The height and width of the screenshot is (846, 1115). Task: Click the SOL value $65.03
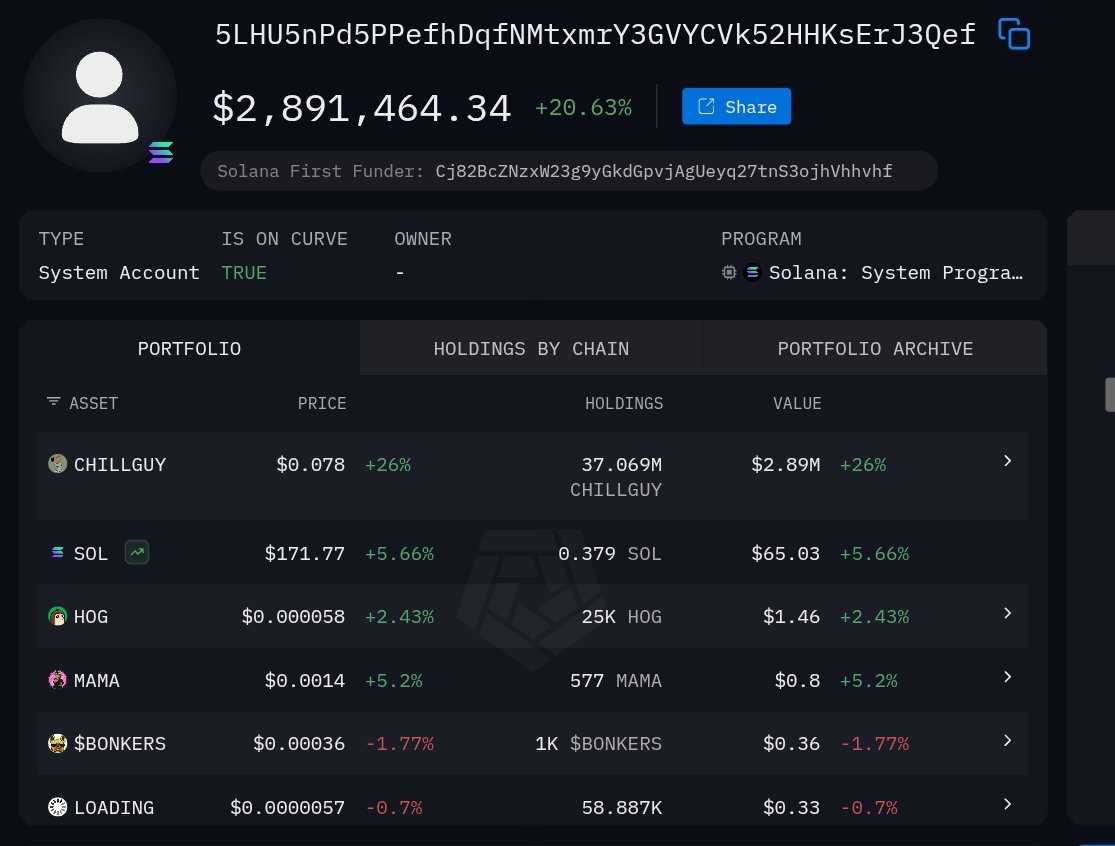pyautogui.click(x=786, y=554)
